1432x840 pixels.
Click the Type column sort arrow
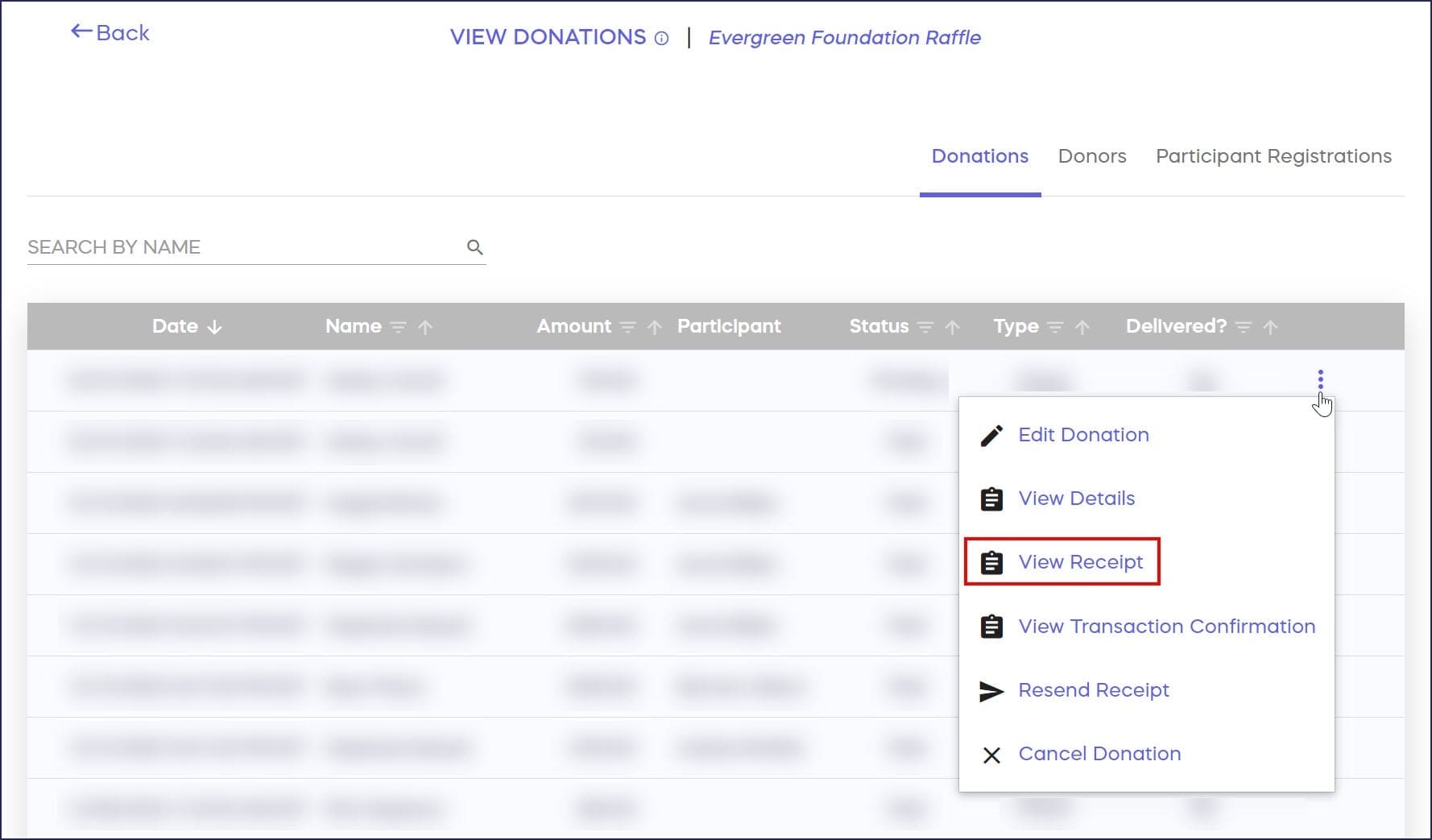[x=1082, y=327]
